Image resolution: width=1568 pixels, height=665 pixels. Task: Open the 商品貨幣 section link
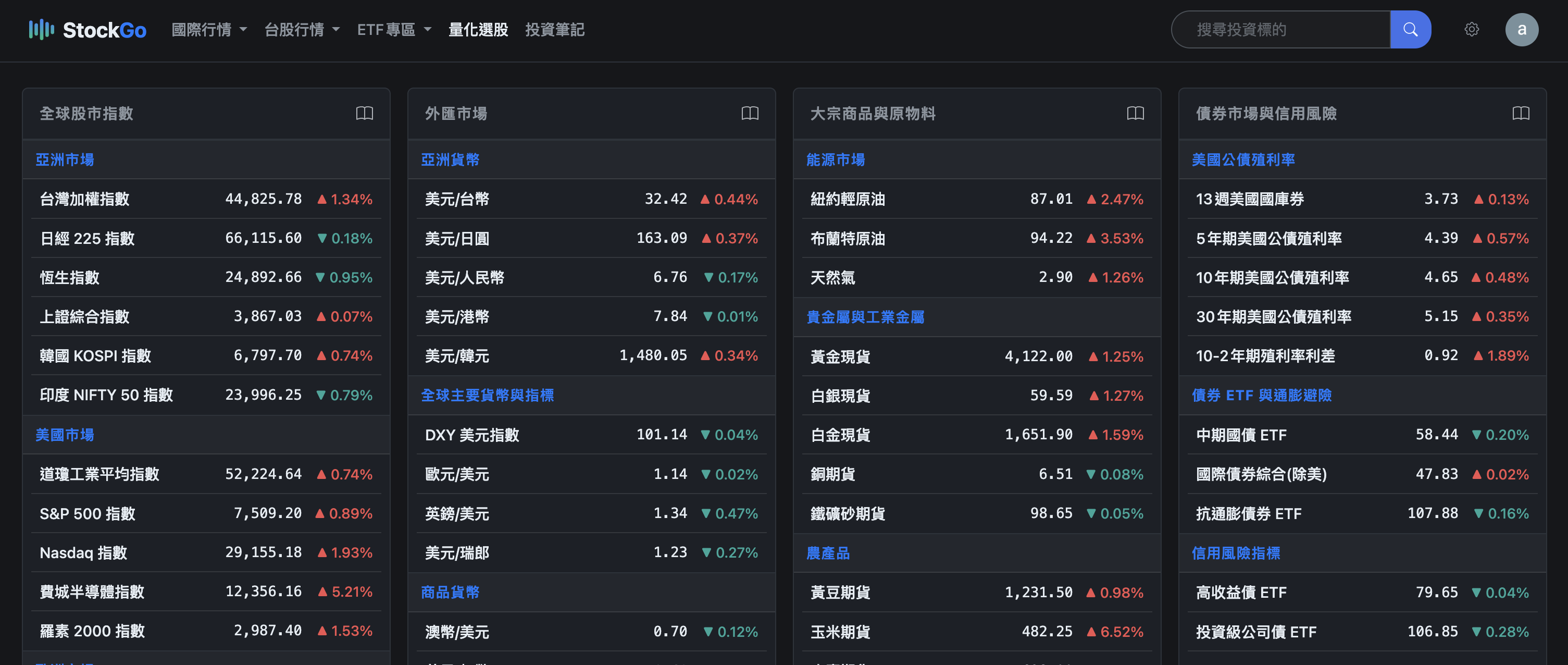pos(450,592)
